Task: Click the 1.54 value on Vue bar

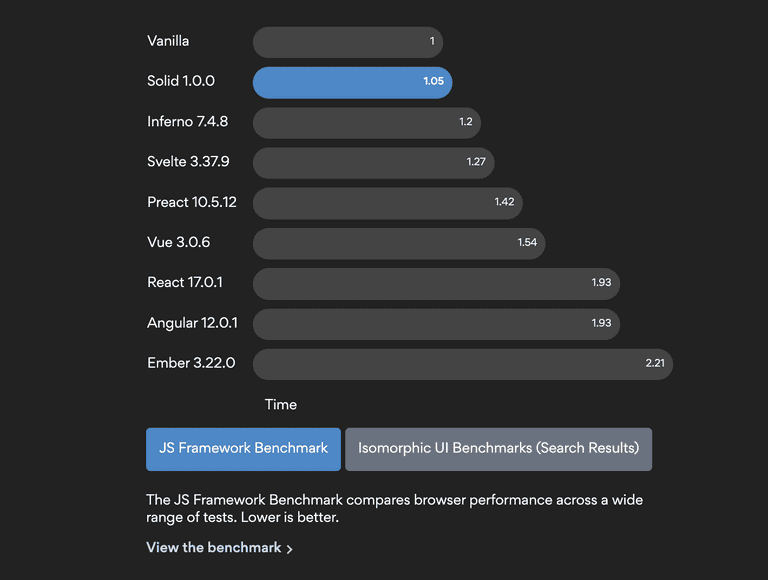Action: (x=527, y=243)
